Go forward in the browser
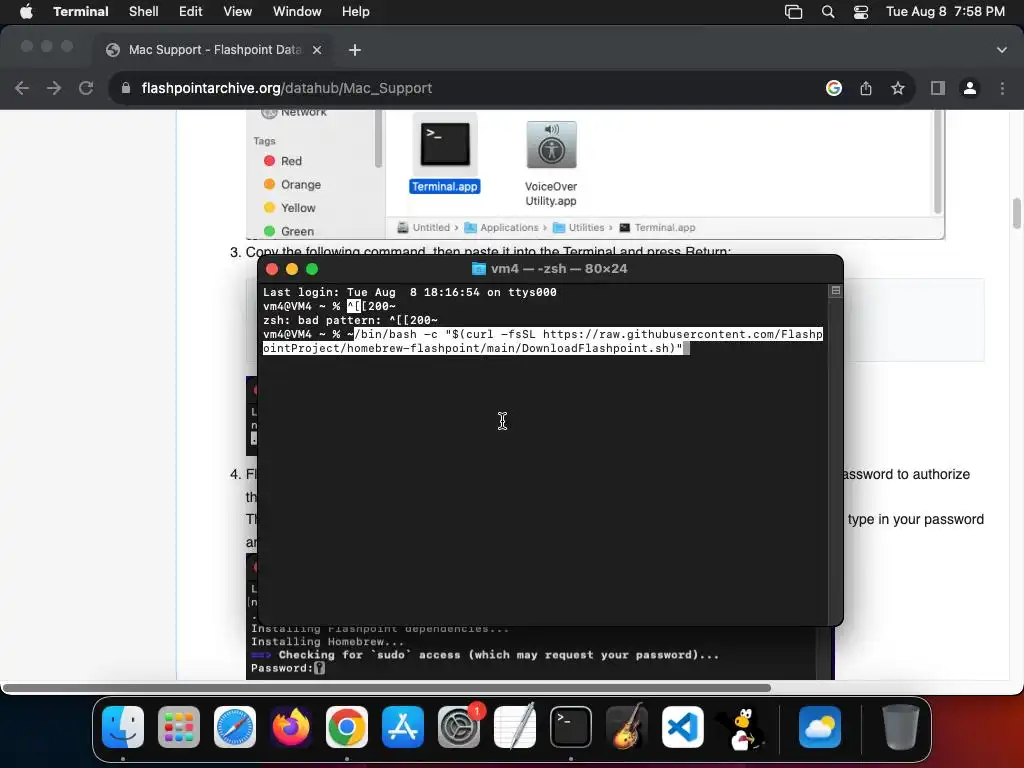The width and height of the screenshot is (1024, 768). pos(54,88)
